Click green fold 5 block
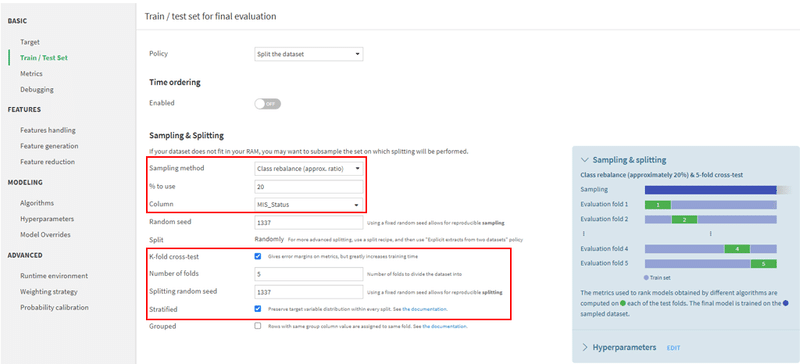The width and height of the screenshot is (800, 364). [x=763, y=264]
